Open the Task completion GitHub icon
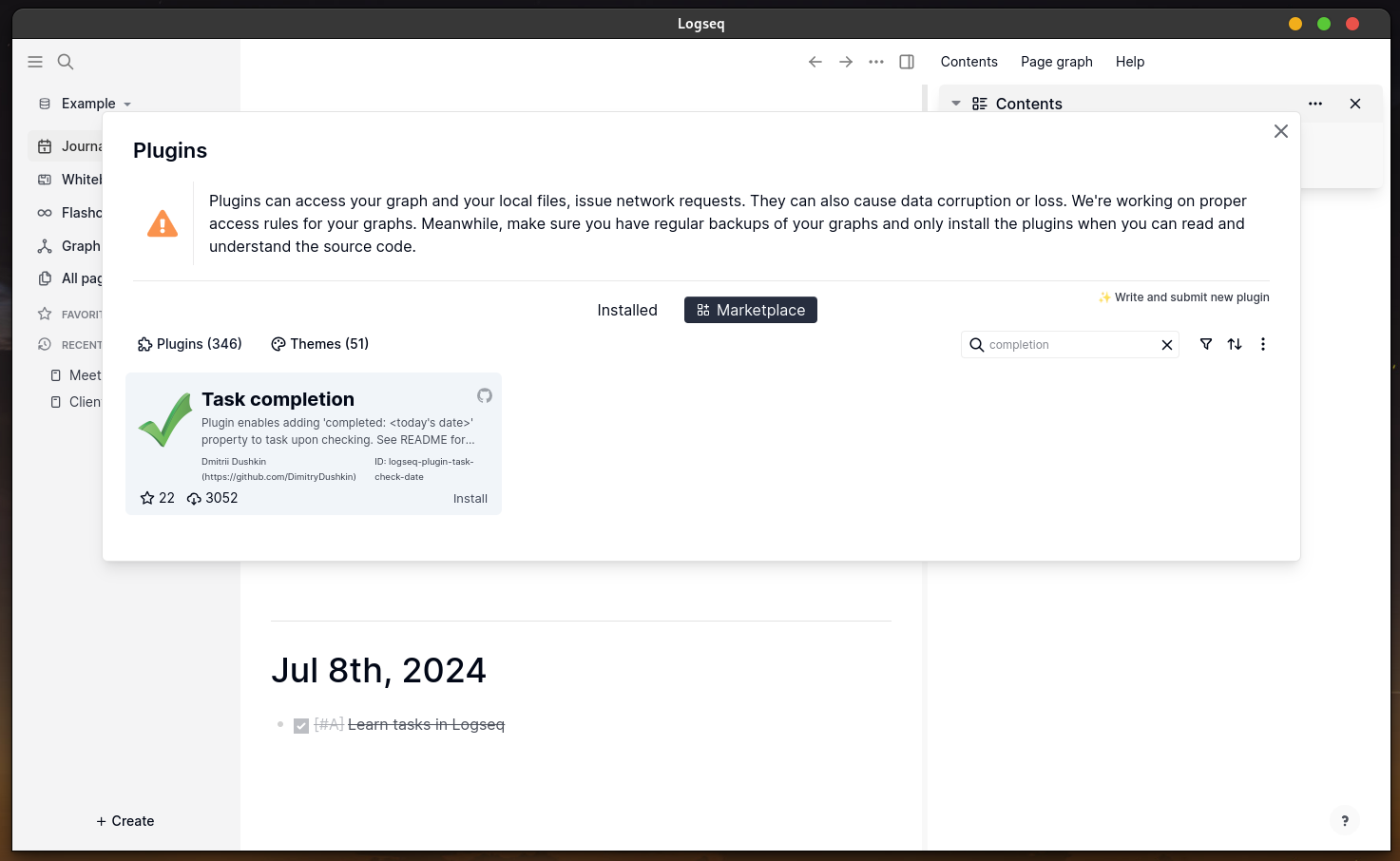The image size is (1400, 861). 485,395
